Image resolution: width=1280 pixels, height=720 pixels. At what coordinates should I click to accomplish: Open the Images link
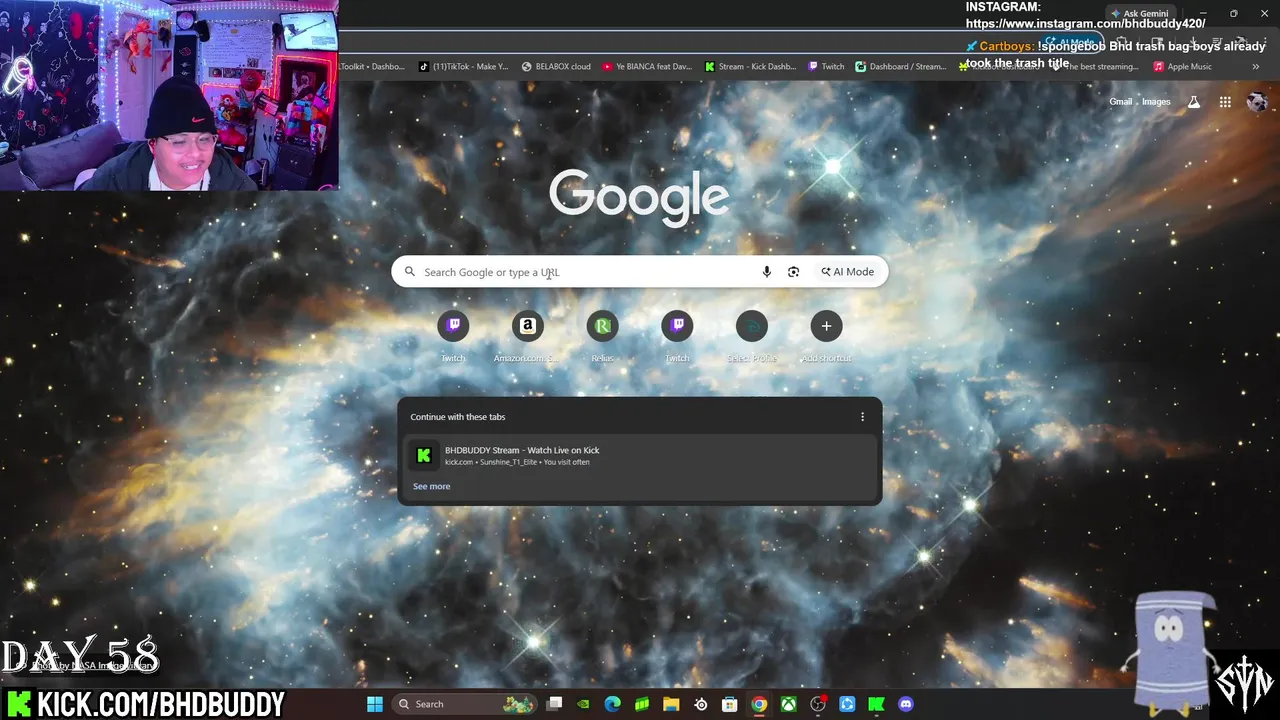[1156, 102]
